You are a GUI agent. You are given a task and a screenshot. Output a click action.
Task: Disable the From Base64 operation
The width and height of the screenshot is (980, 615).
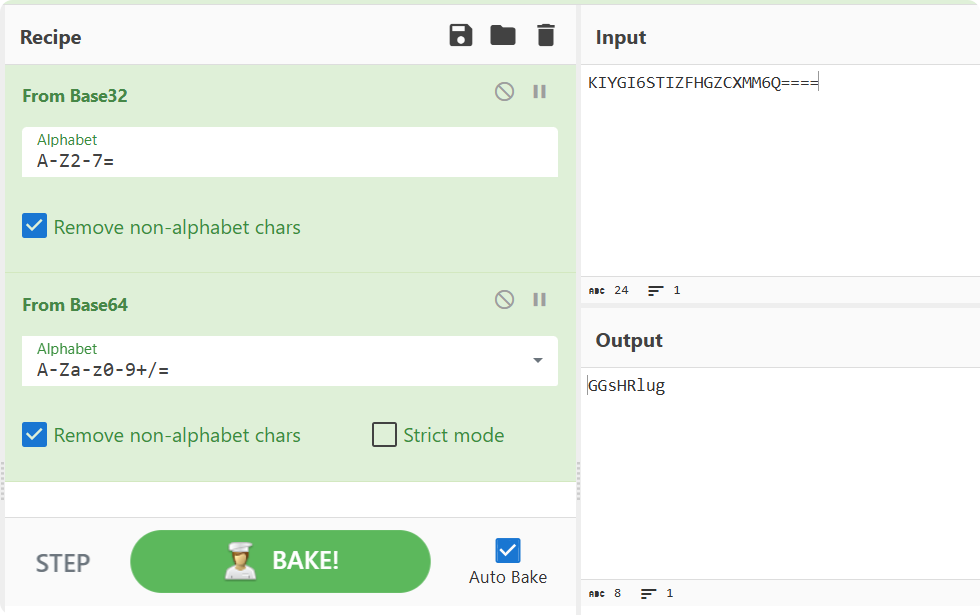[x=504, y=299]
